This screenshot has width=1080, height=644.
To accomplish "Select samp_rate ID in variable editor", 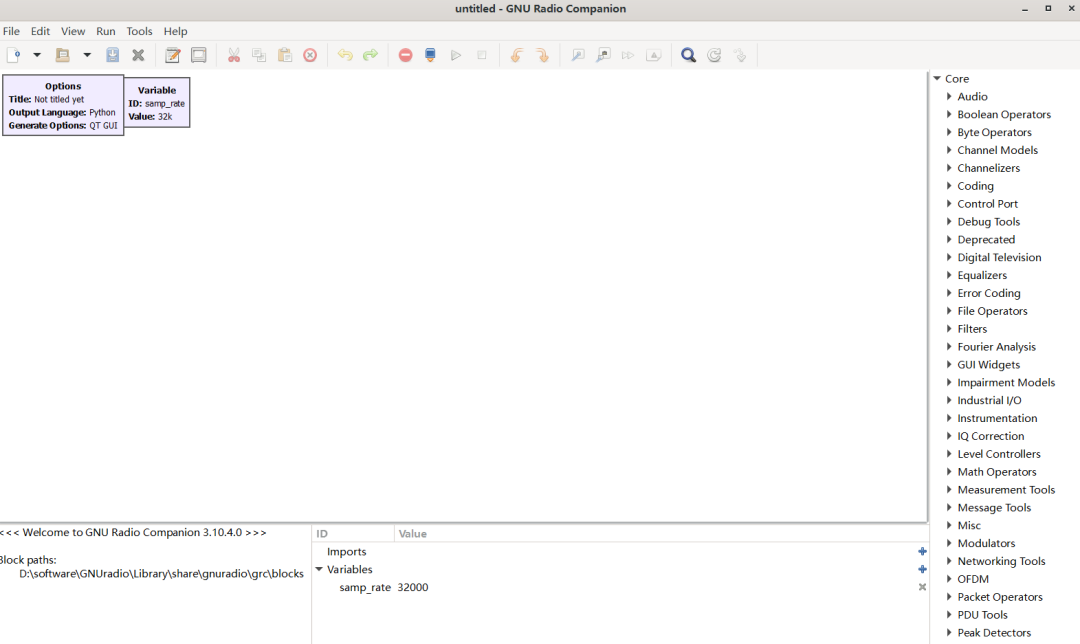I will [365, 588].
